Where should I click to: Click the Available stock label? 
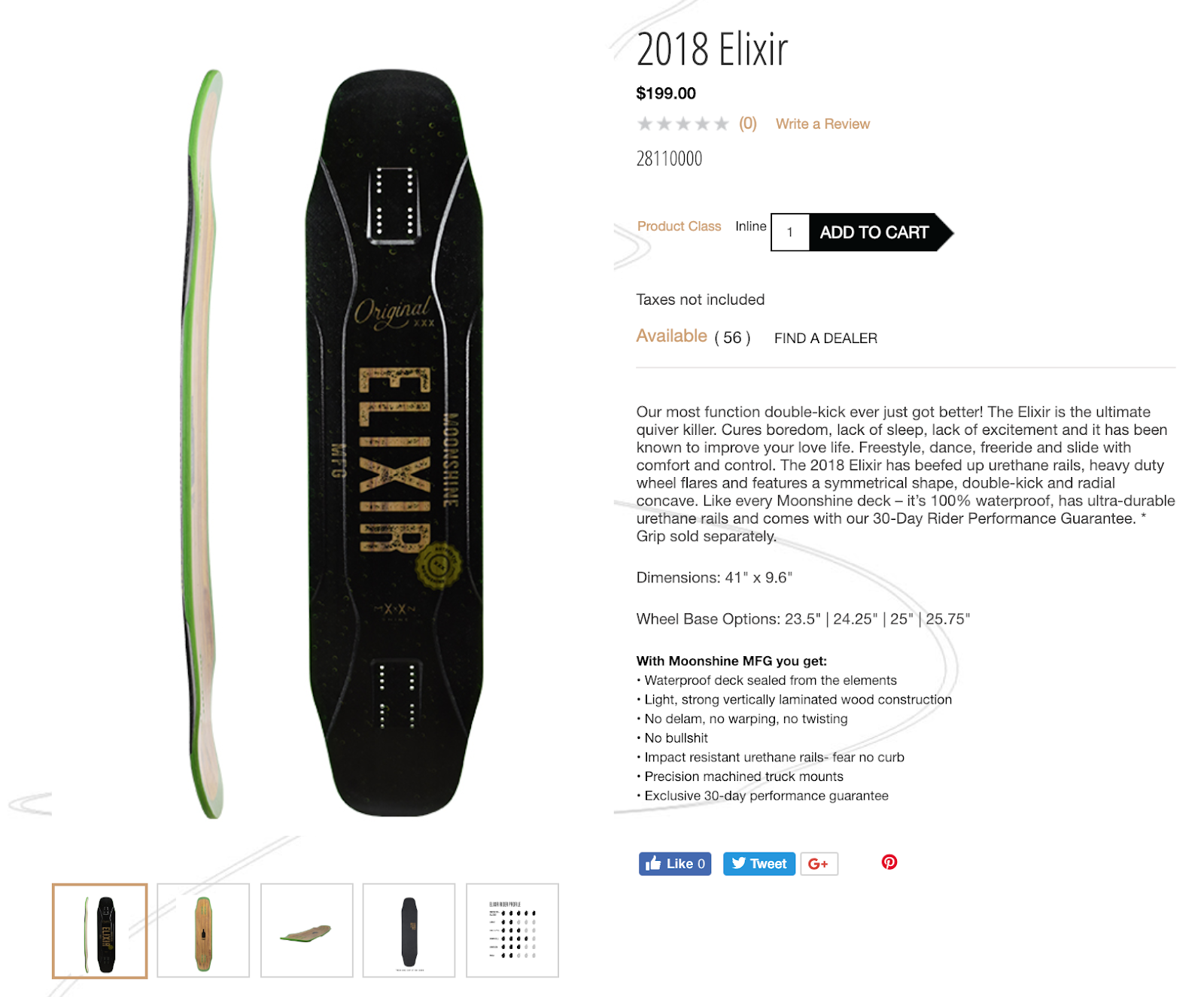(671, 336)
